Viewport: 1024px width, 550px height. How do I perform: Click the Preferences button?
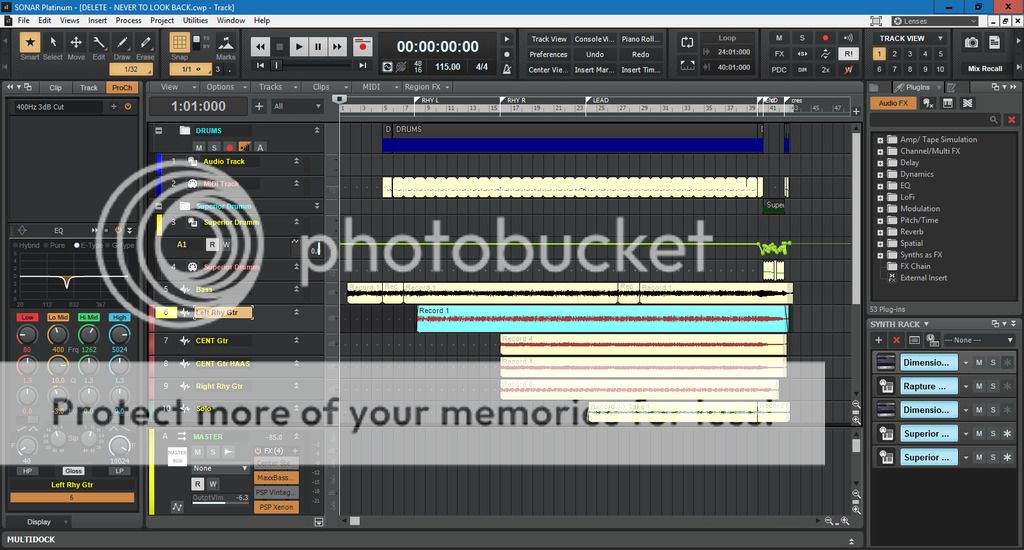tap(548, 54)
